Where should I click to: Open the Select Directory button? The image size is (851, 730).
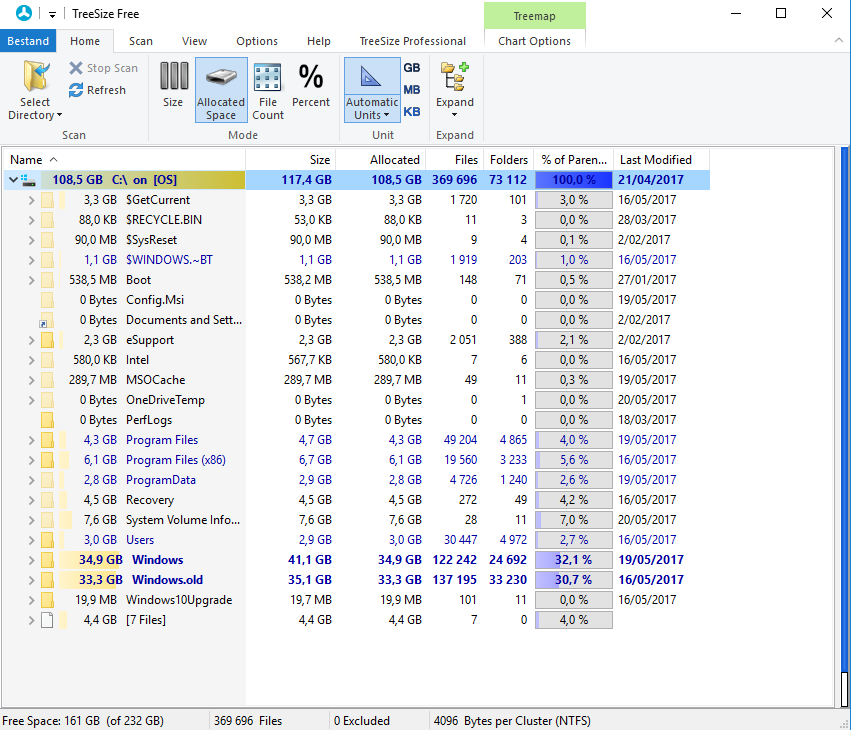click(x=35, y=91)
